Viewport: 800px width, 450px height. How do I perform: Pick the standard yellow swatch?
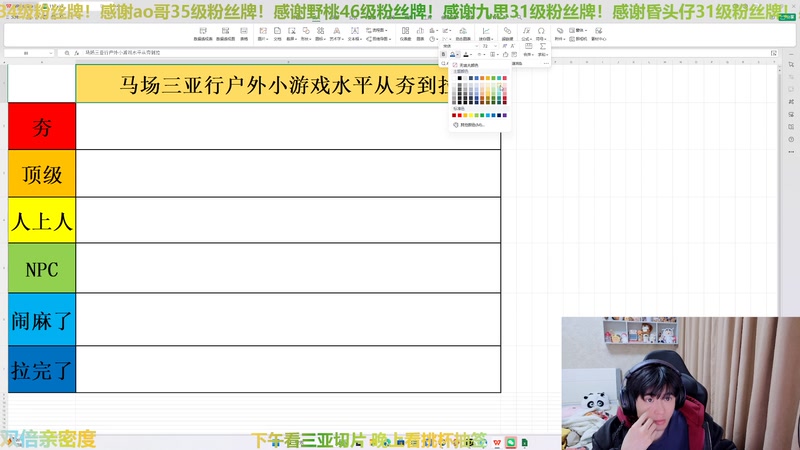(x=470, y=115)
